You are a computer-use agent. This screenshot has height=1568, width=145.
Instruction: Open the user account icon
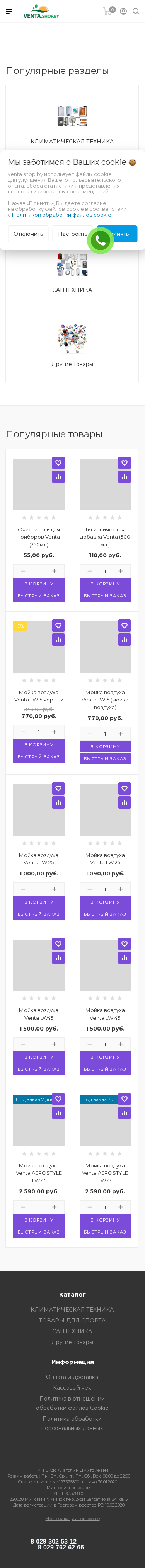tap(123, 11)
